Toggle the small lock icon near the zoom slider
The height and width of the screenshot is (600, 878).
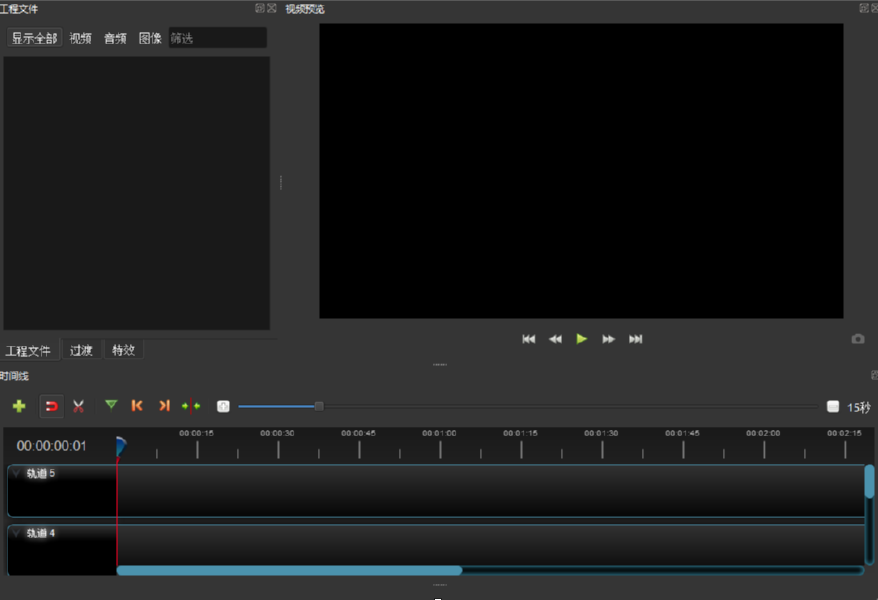click(x=224, y=406)
